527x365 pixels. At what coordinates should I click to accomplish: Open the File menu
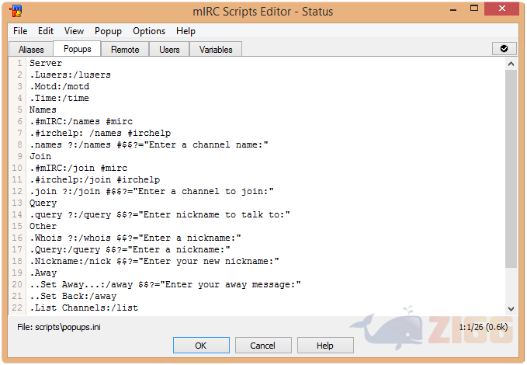[x=20, y=31]
